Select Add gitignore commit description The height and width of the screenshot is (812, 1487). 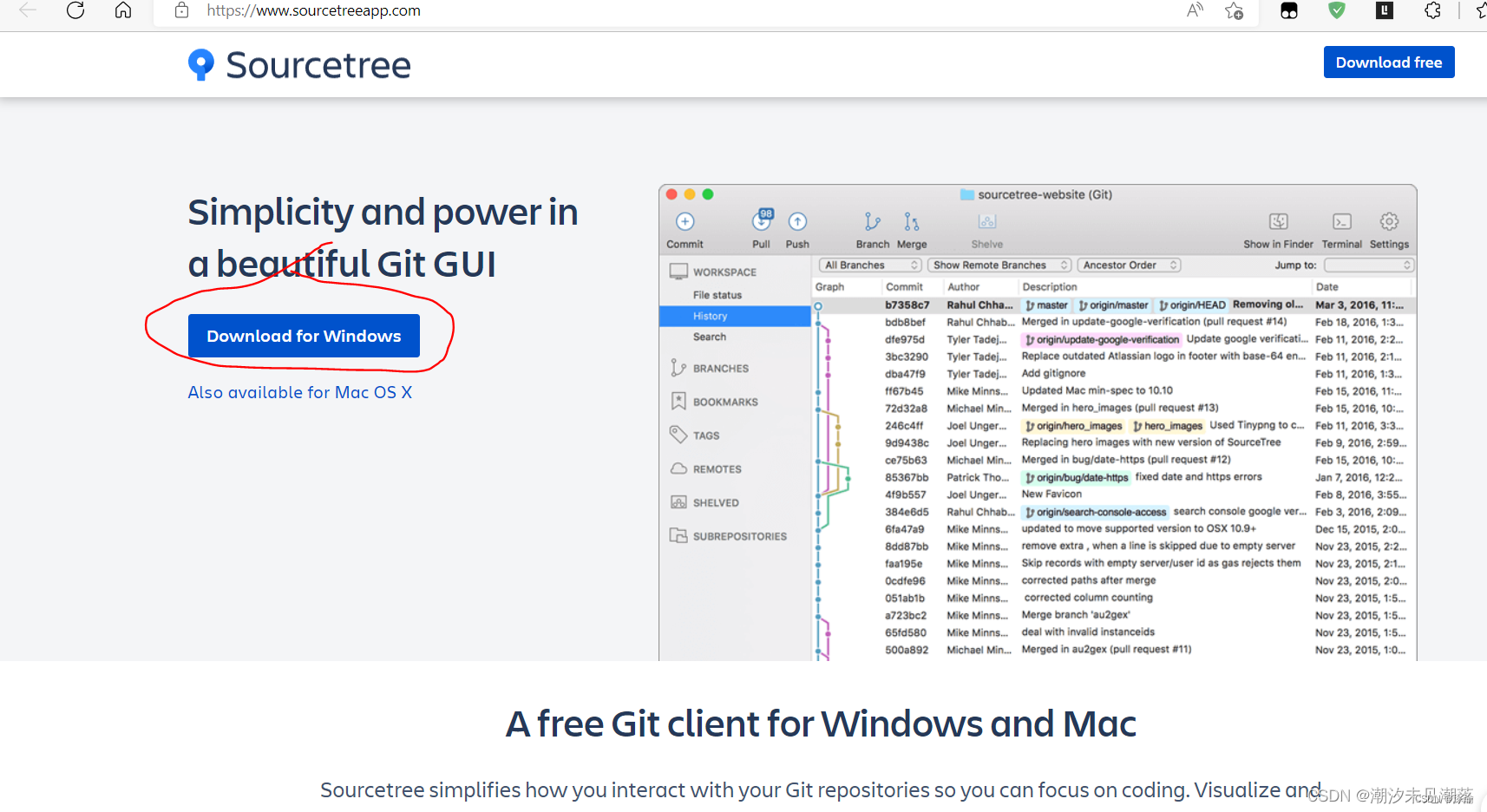[1053, 374]
